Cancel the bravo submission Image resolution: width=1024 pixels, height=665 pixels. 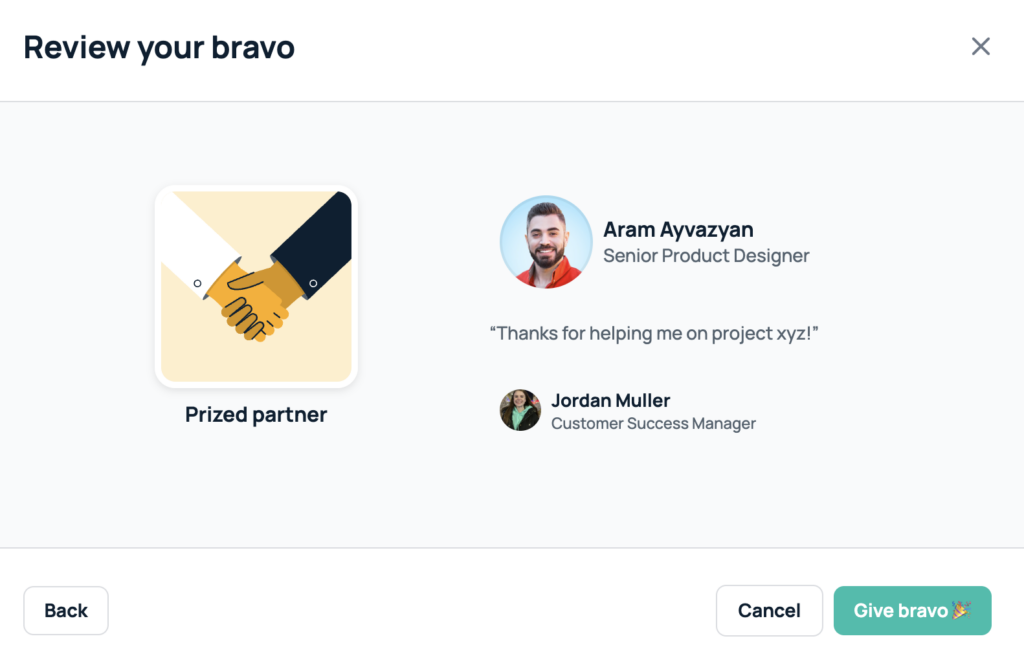[769, 610]
